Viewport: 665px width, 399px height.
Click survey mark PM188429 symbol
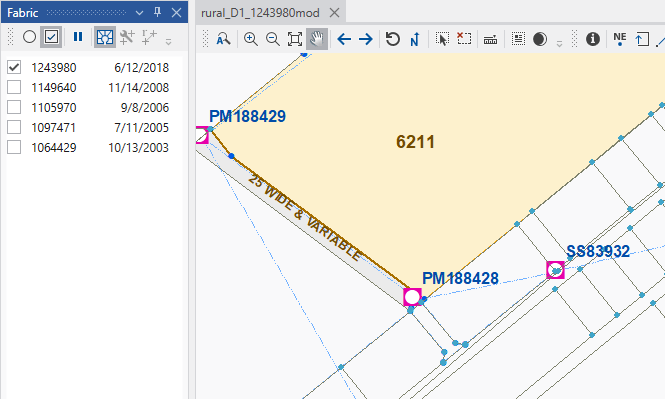pyautogui.click(x=202, y=135)
